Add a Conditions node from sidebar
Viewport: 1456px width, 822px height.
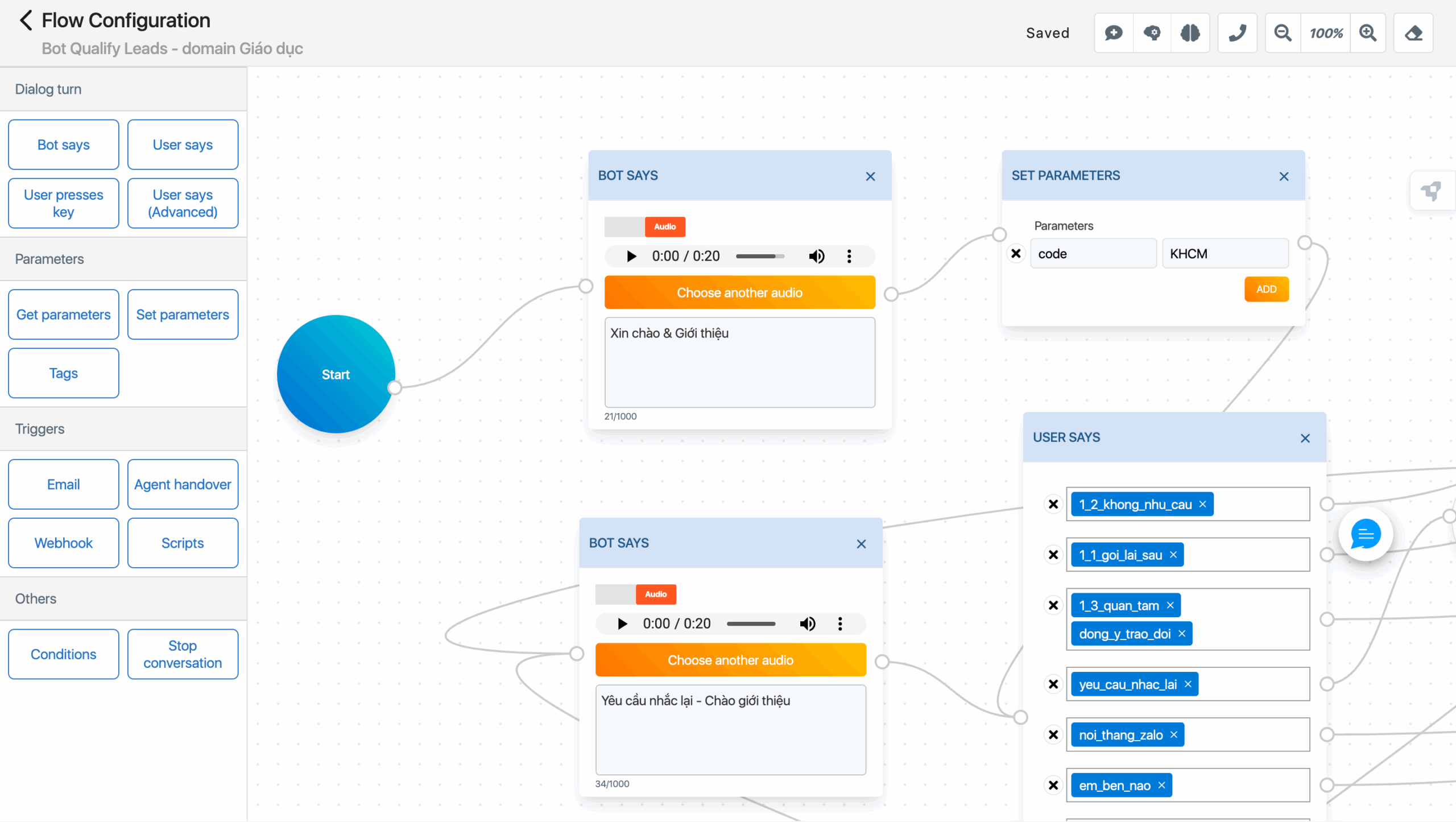pos(63,654)
